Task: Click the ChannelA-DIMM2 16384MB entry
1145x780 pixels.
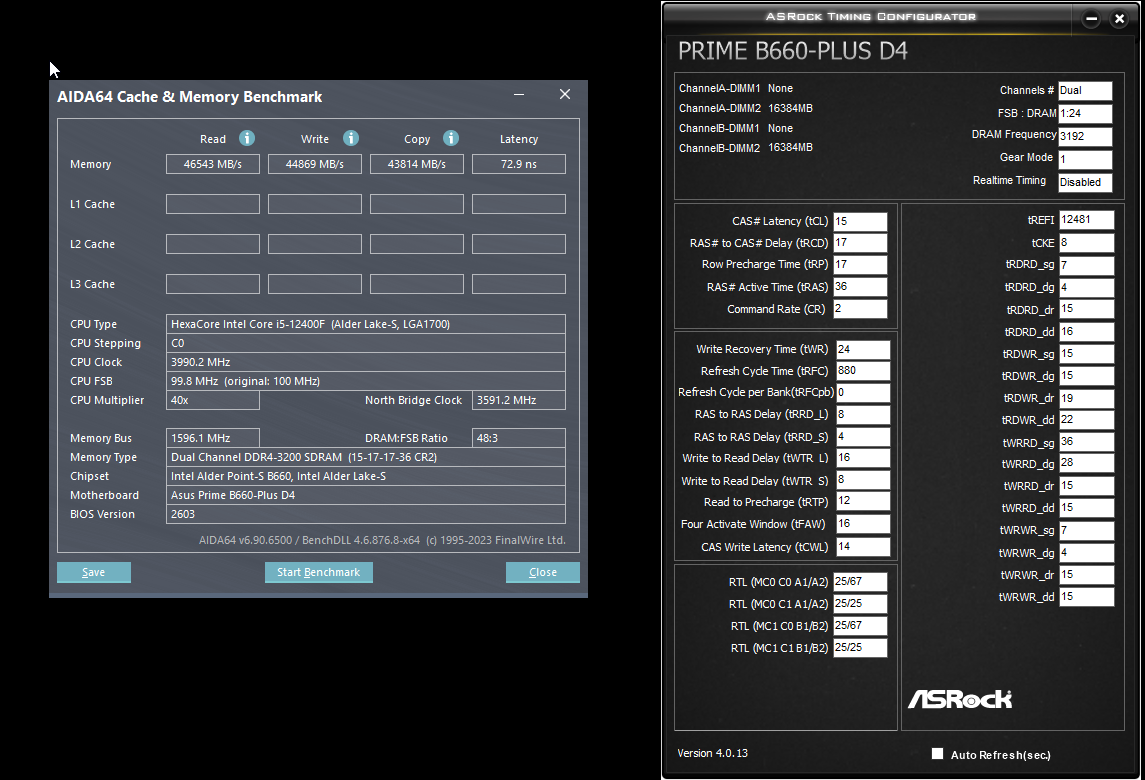Action: click(746, 108)
